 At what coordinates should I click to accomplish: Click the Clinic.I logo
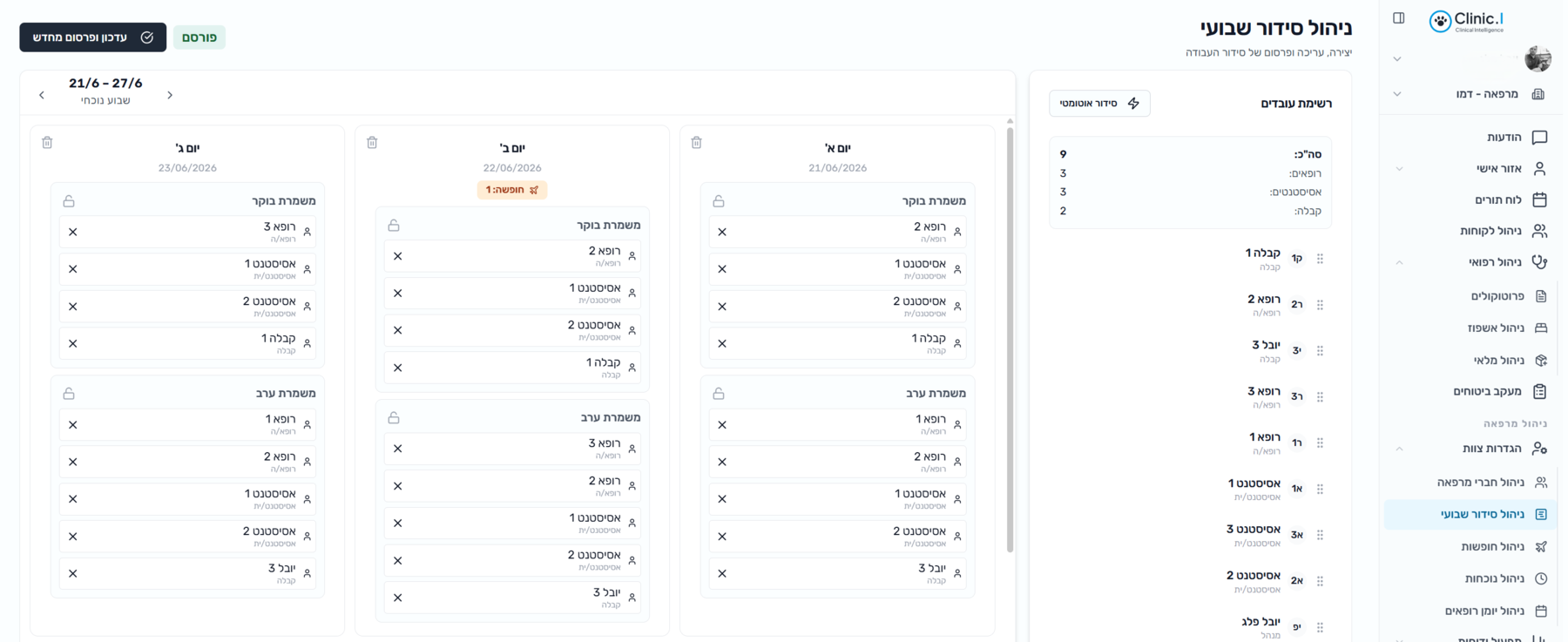pos(1466,21)
